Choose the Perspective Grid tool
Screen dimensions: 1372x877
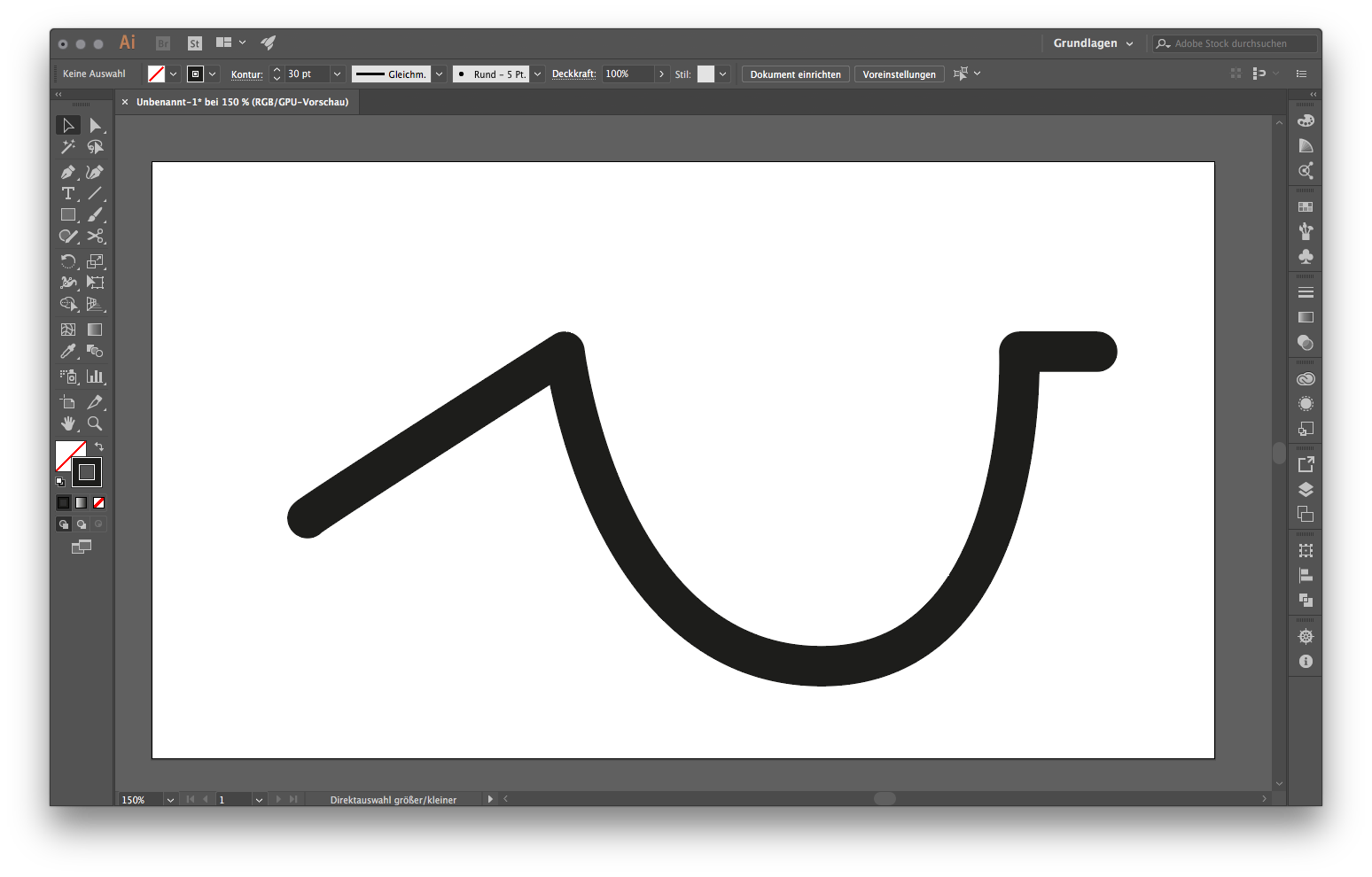click(95, 304)
